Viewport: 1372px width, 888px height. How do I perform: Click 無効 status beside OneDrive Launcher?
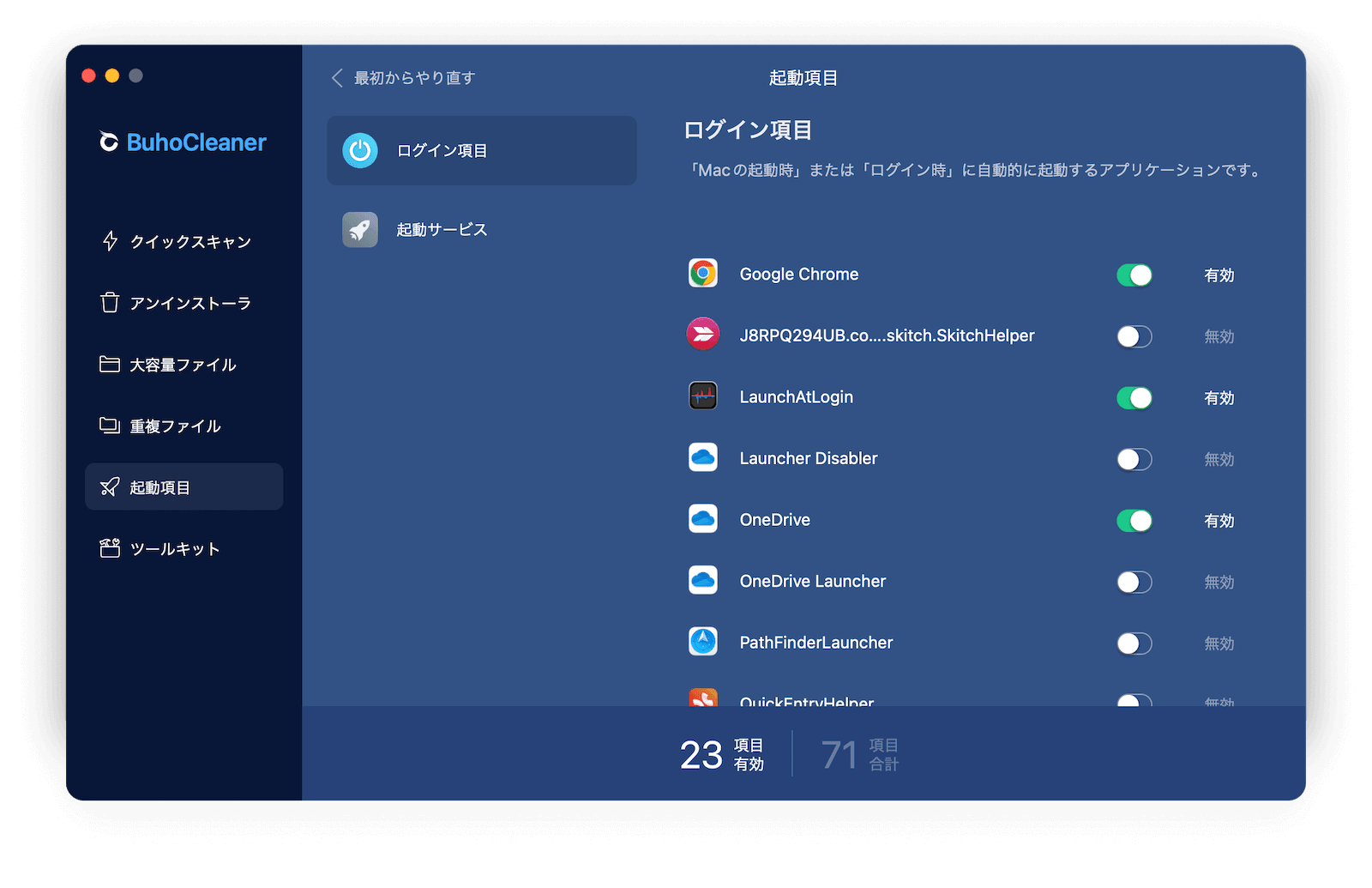pyautogui.click(x=1219, y=582)
